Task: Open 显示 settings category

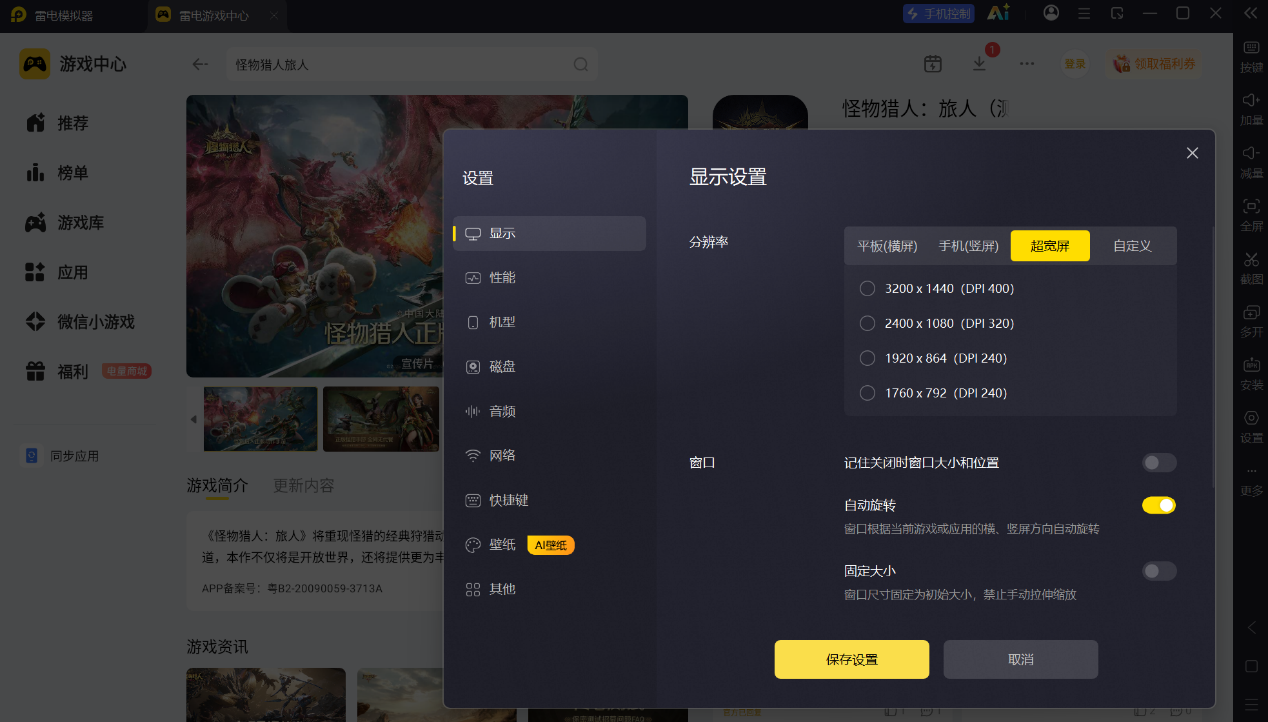Action: coord(549,233)
